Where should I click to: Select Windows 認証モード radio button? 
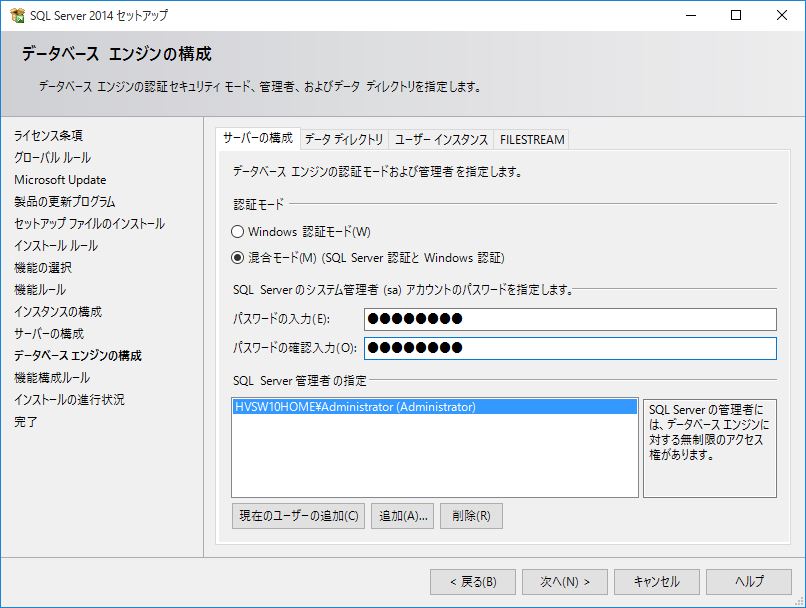coord(237,232)
